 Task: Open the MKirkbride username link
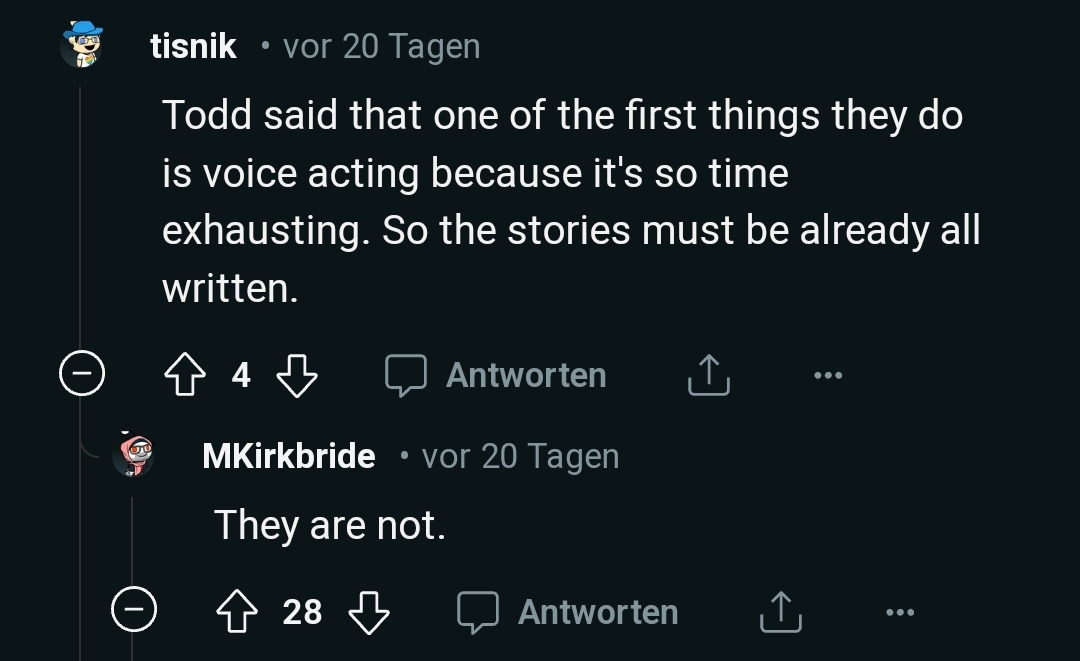click(x=289, y=456)
